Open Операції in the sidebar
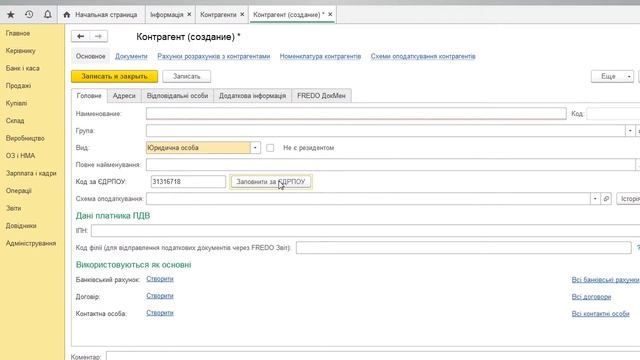Screen dimensions: 640x360 pyautogui.click(x=19, y=191)
